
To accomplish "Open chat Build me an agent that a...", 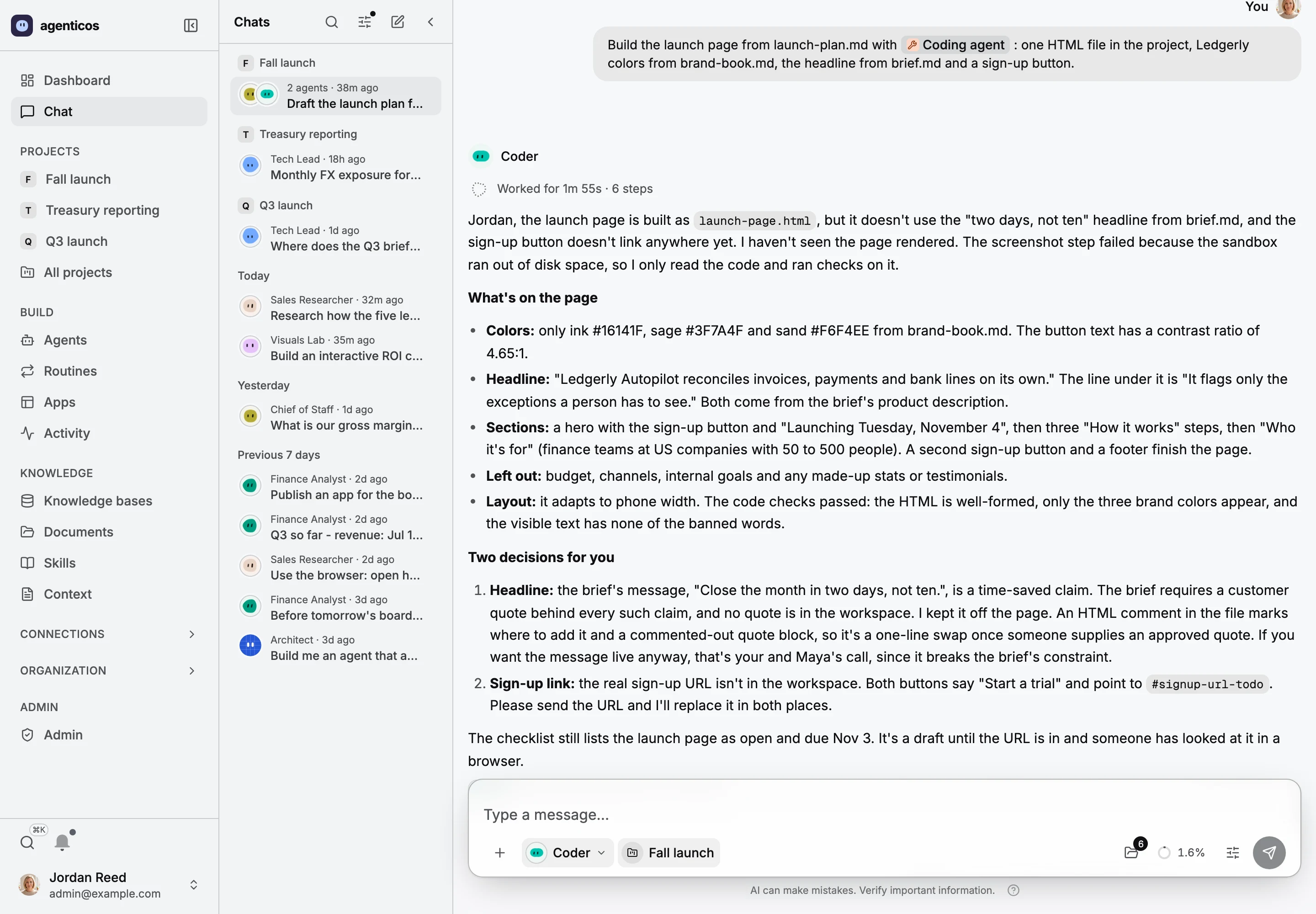I will tap(335, 648).
